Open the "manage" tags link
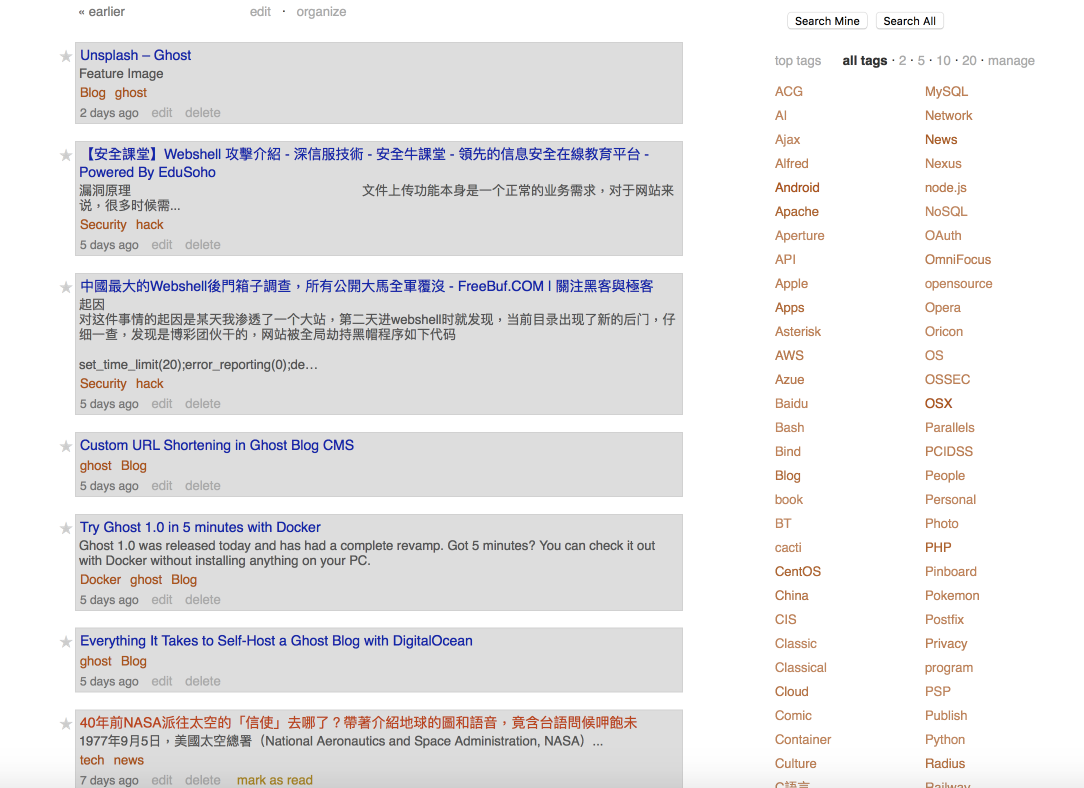The height and width of the screenshot is (788, 1084). point(1011,60)
